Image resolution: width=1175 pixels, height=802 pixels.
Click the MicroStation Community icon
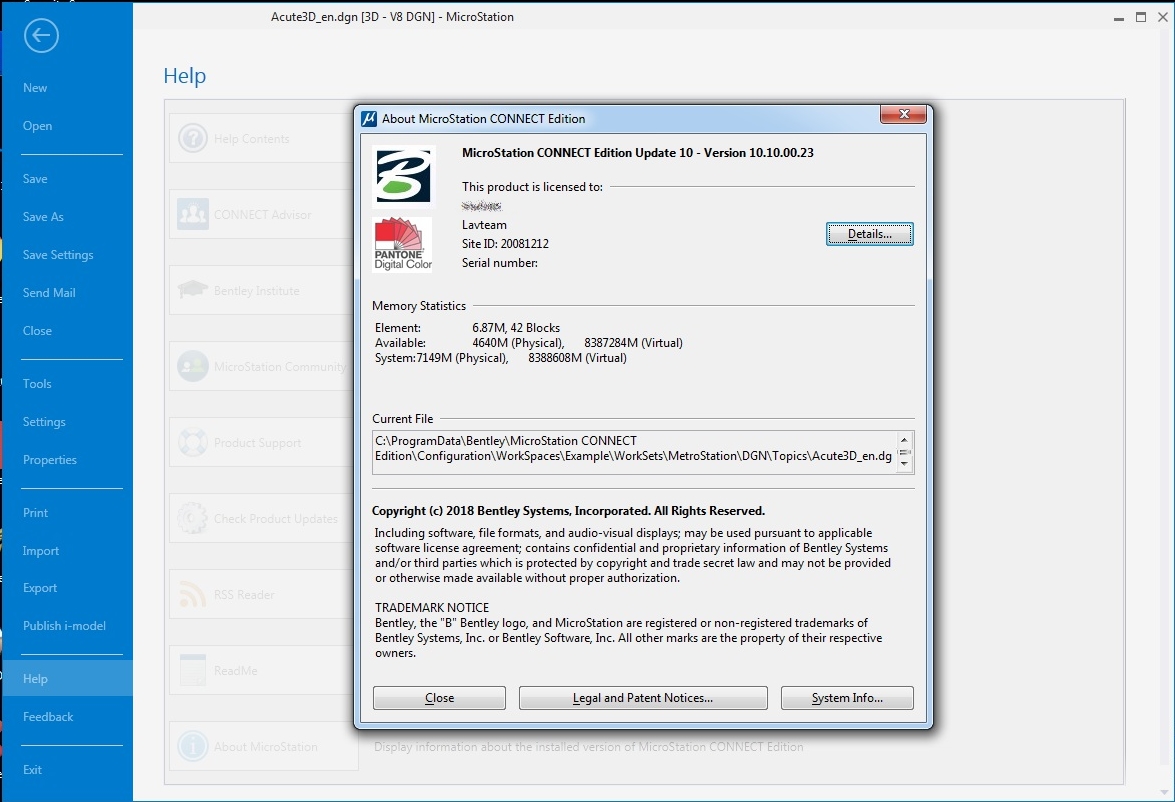click(193, 367)
